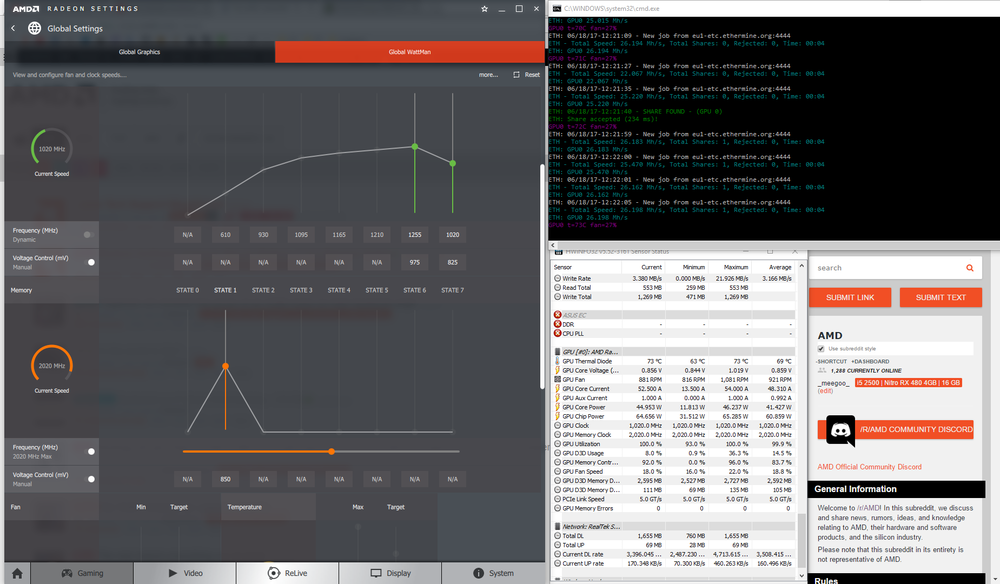Open the AMD Official Community Discord link
Viewport: 1000px width, 584px height.
point(867,467)
